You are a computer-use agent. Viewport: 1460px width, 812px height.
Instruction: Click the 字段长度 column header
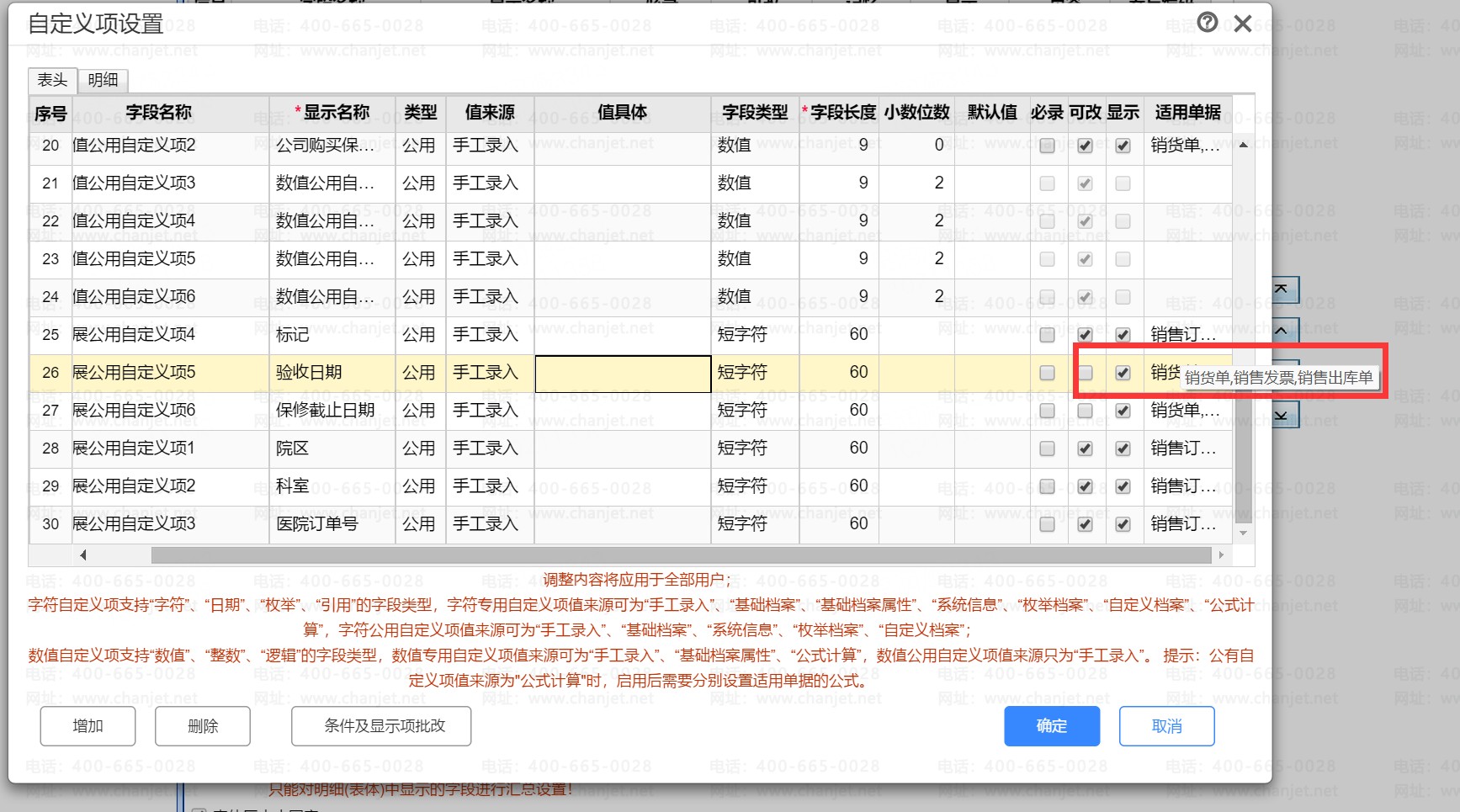click(839, 112)
